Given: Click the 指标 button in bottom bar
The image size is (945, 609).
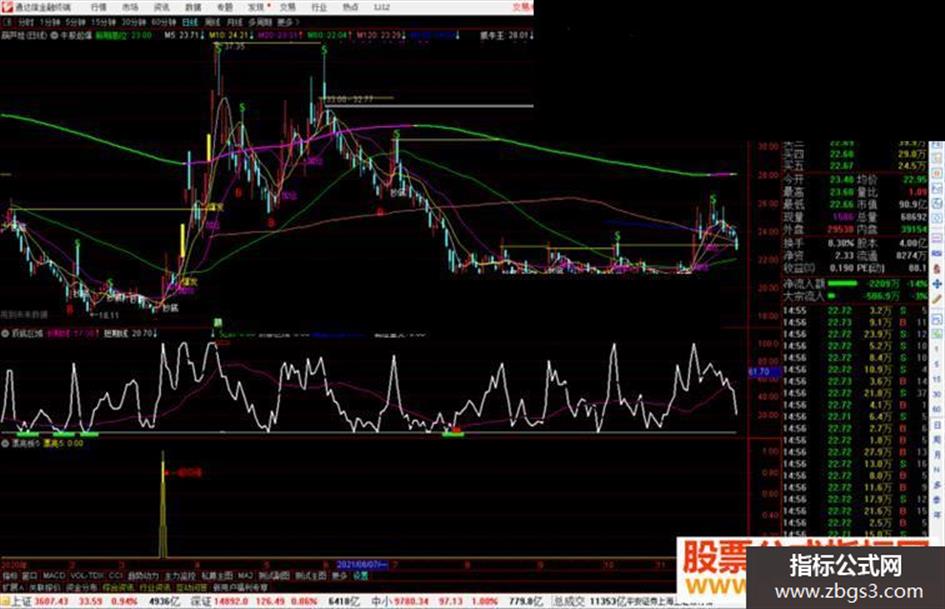Looking at the screenshot, I should pos(10,576).
